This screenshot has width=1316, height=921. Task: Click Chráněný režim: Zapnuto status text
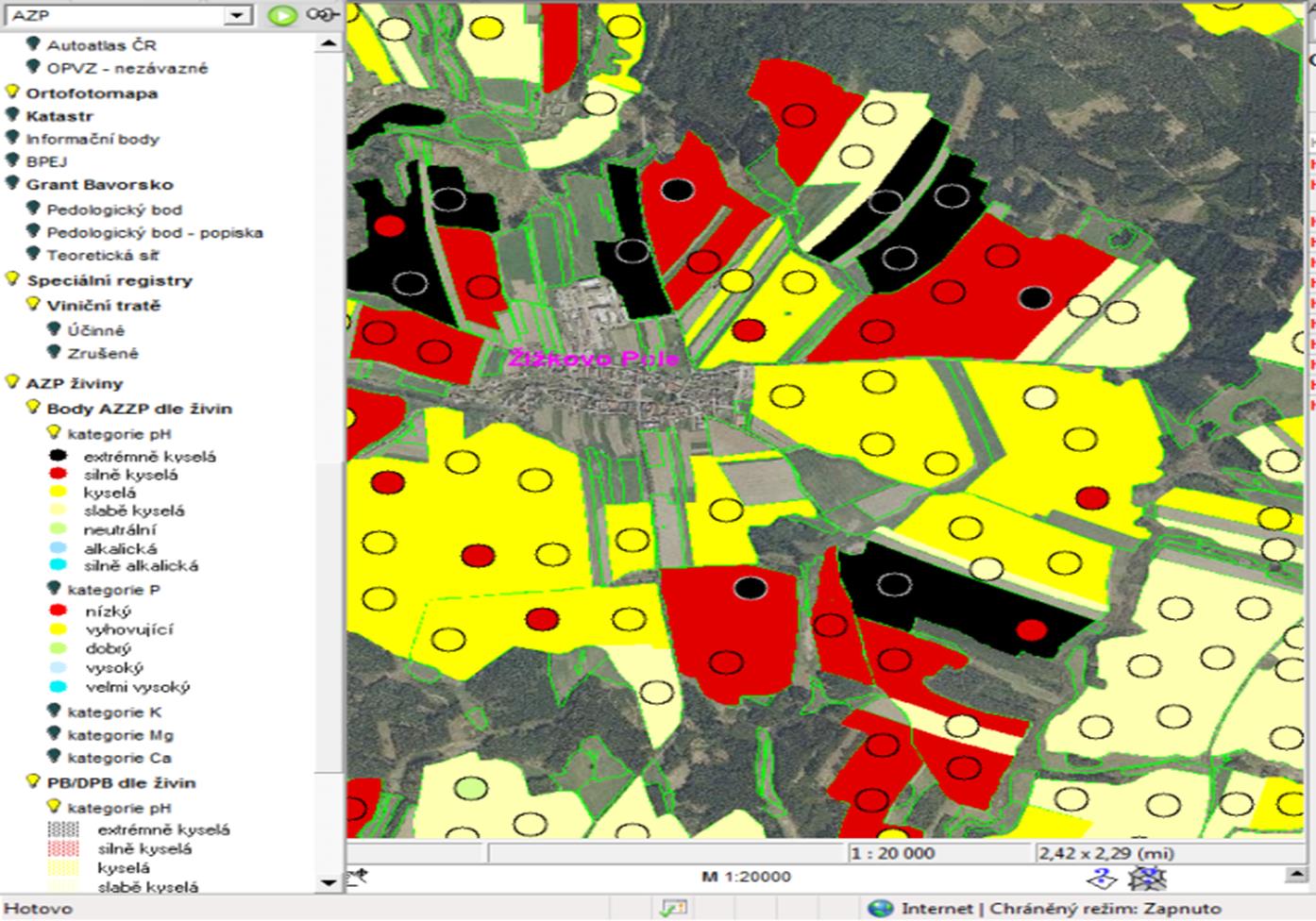point(1105,909)
